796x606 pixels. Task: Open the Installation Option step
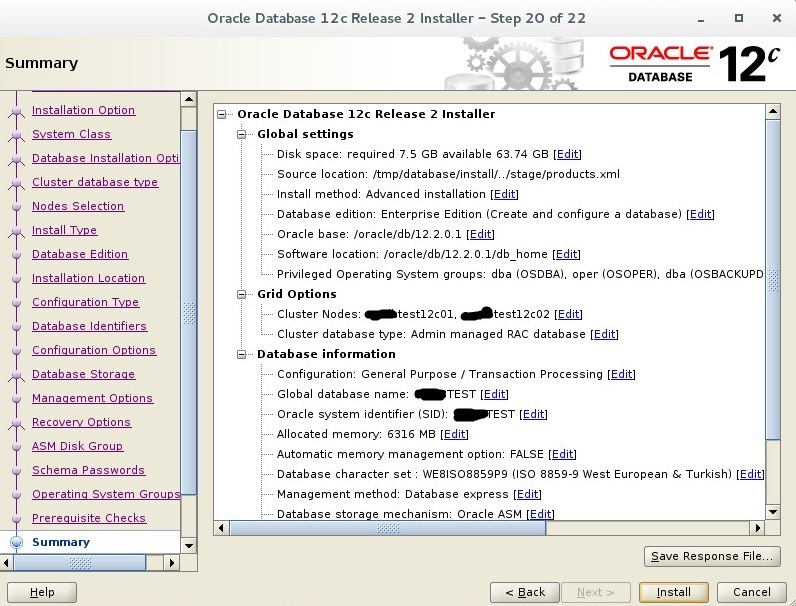[83, 110]
